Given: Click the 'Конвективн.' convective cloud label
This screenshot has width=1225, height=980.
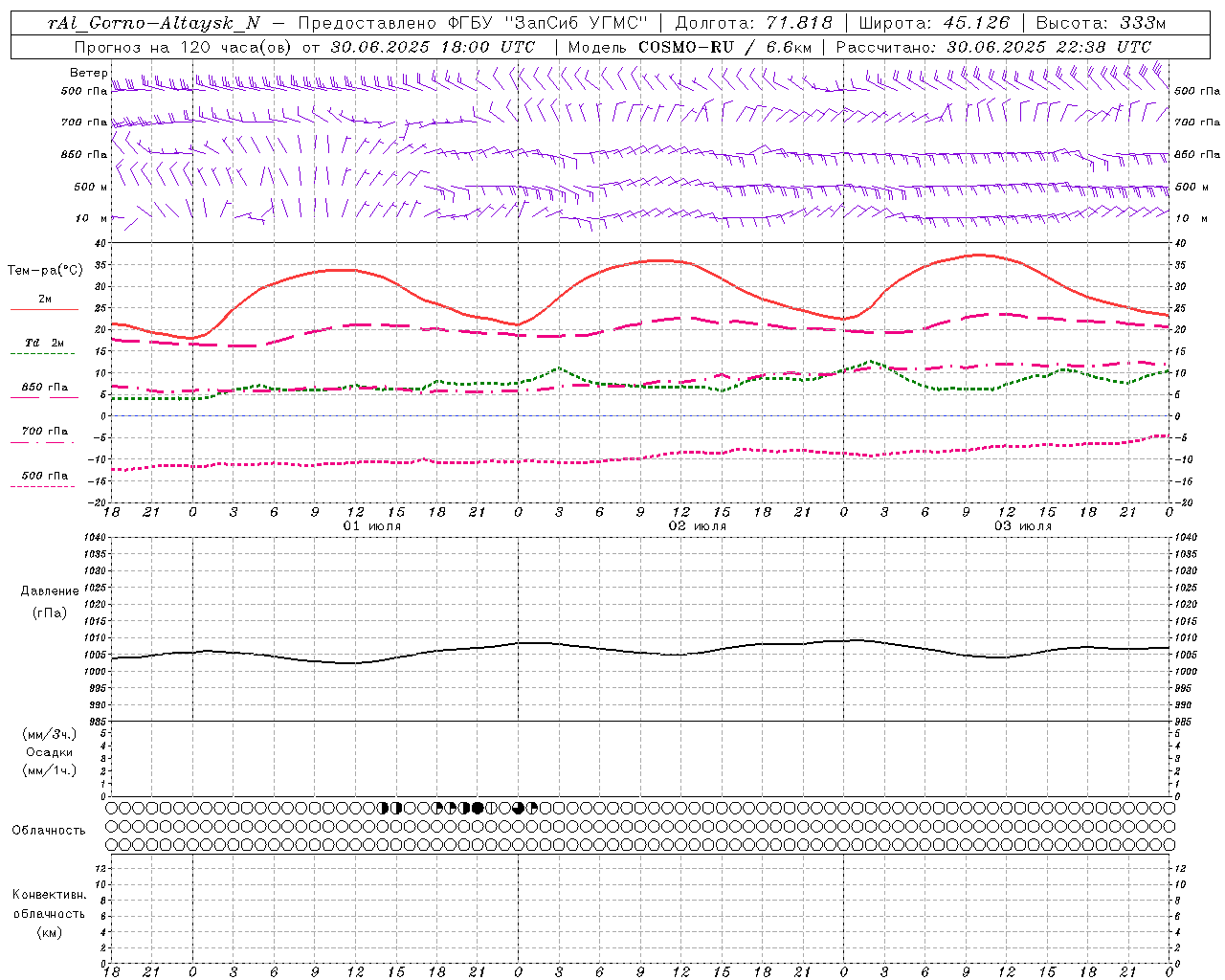Looking at the screenshot, I should (49, 895).
